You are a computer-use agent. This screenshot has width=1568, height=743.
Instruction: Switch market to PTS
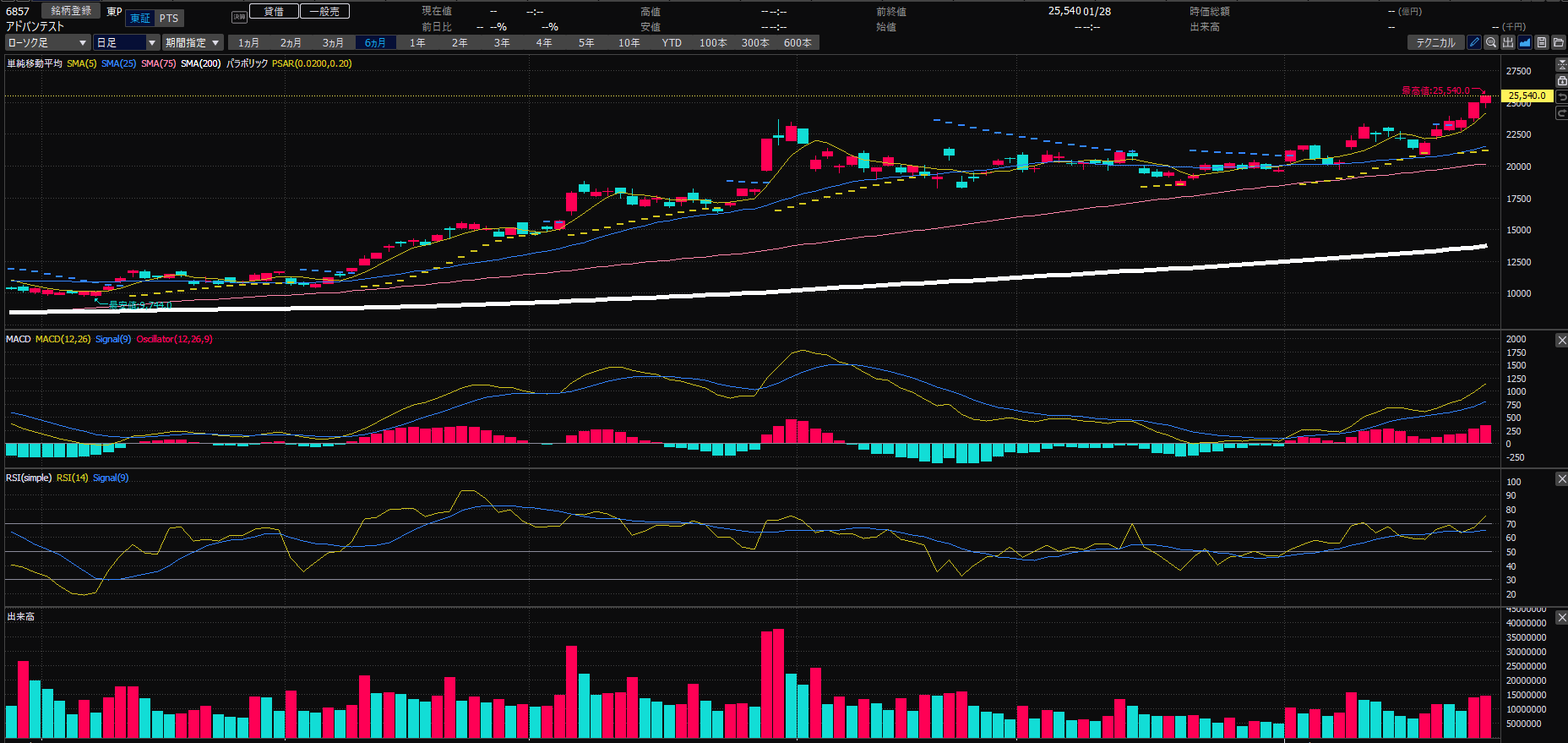[169, 19]
